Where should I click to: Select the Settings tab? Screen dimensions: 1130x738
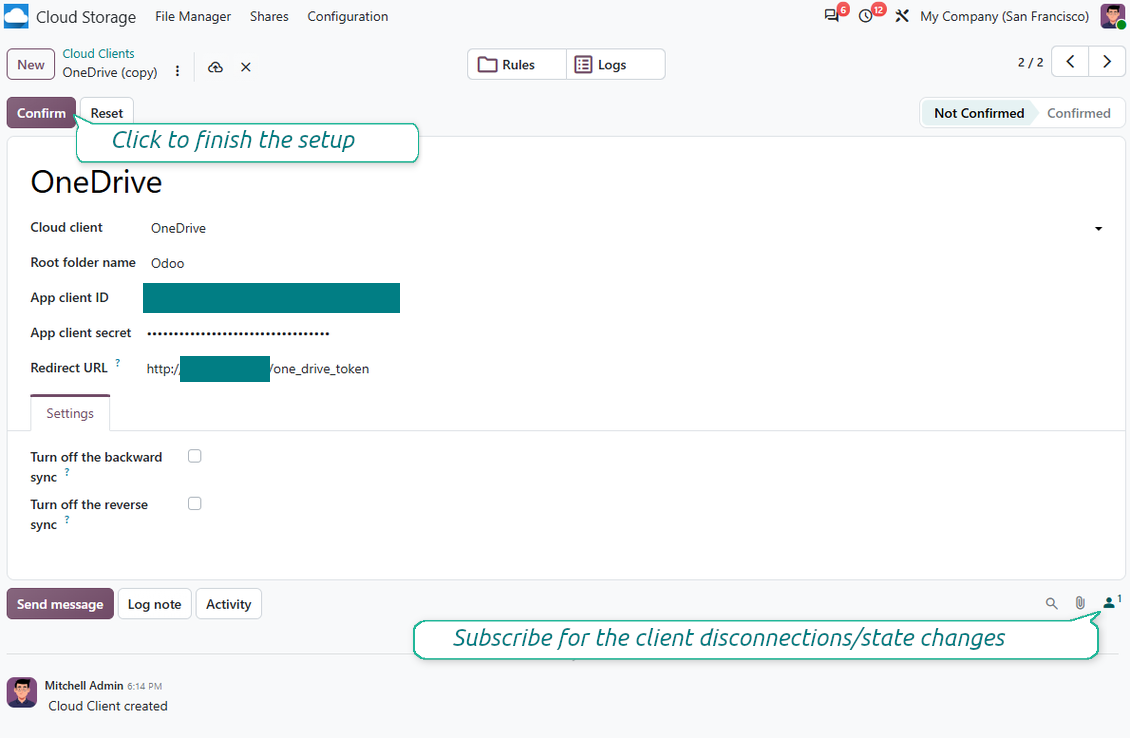pyautogui.click(x=70, y=413)
